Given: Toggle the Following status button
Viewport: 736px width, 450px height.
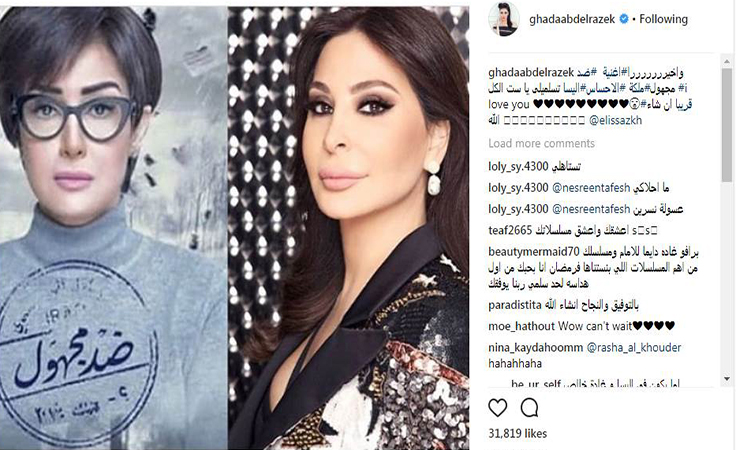Looking at the screenshot, I should (x=663, y=19).
